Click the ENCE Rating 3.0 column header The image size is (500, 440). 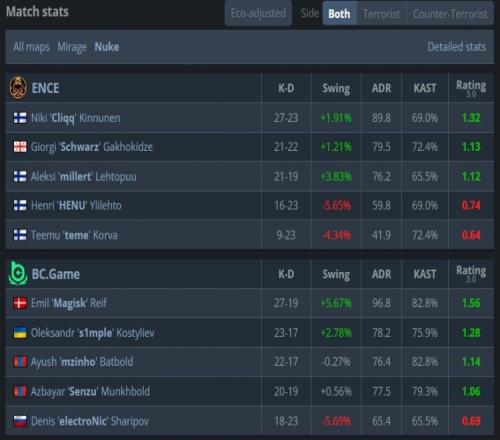tap(471, 88)
